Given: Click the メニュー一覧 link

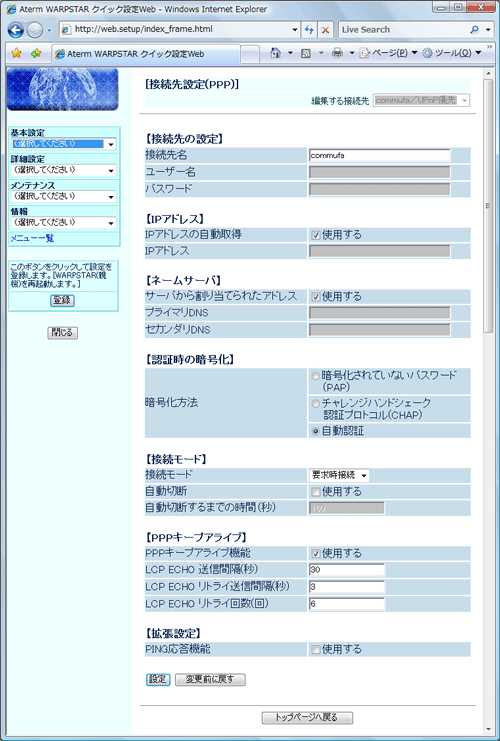Looking at the screenshot, I should [x=32, y=238].
